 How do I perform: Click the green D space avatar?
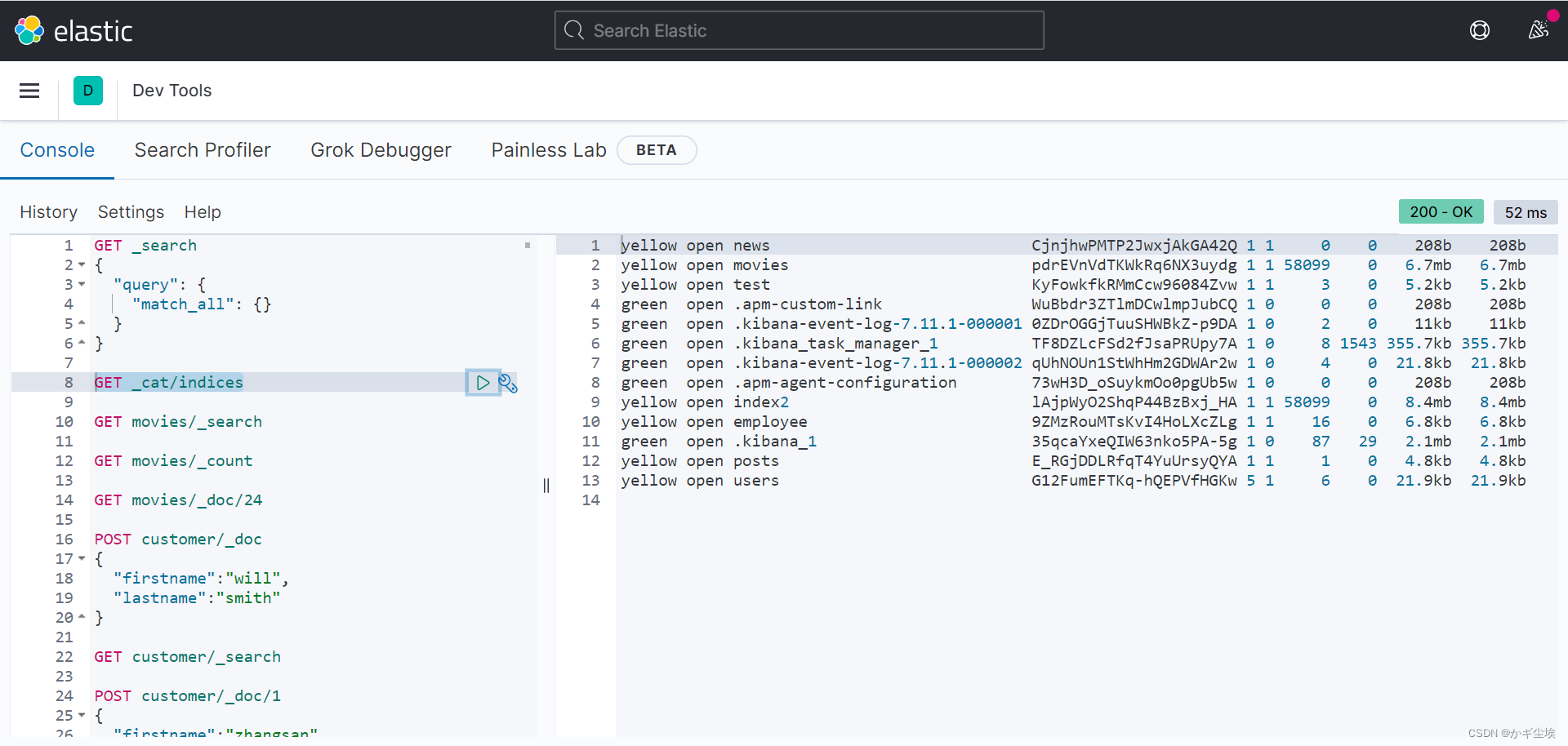(88, 91)
